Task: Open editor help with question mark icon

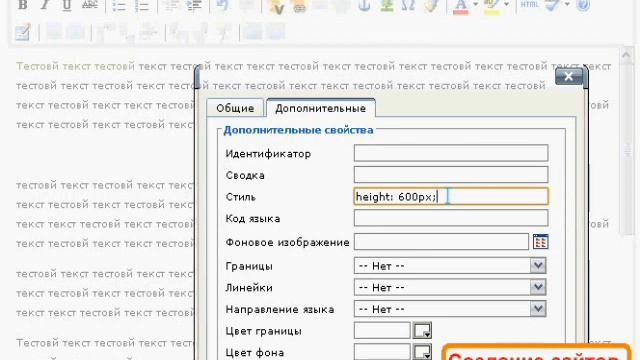Action: click(x=583, y=5)
